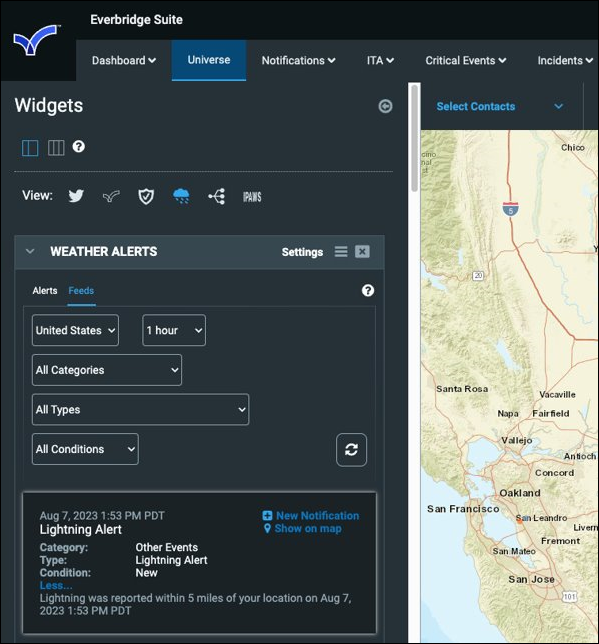Show the IPAWS widget view
The image size is (599, 644).
click(x=252, y=197)
